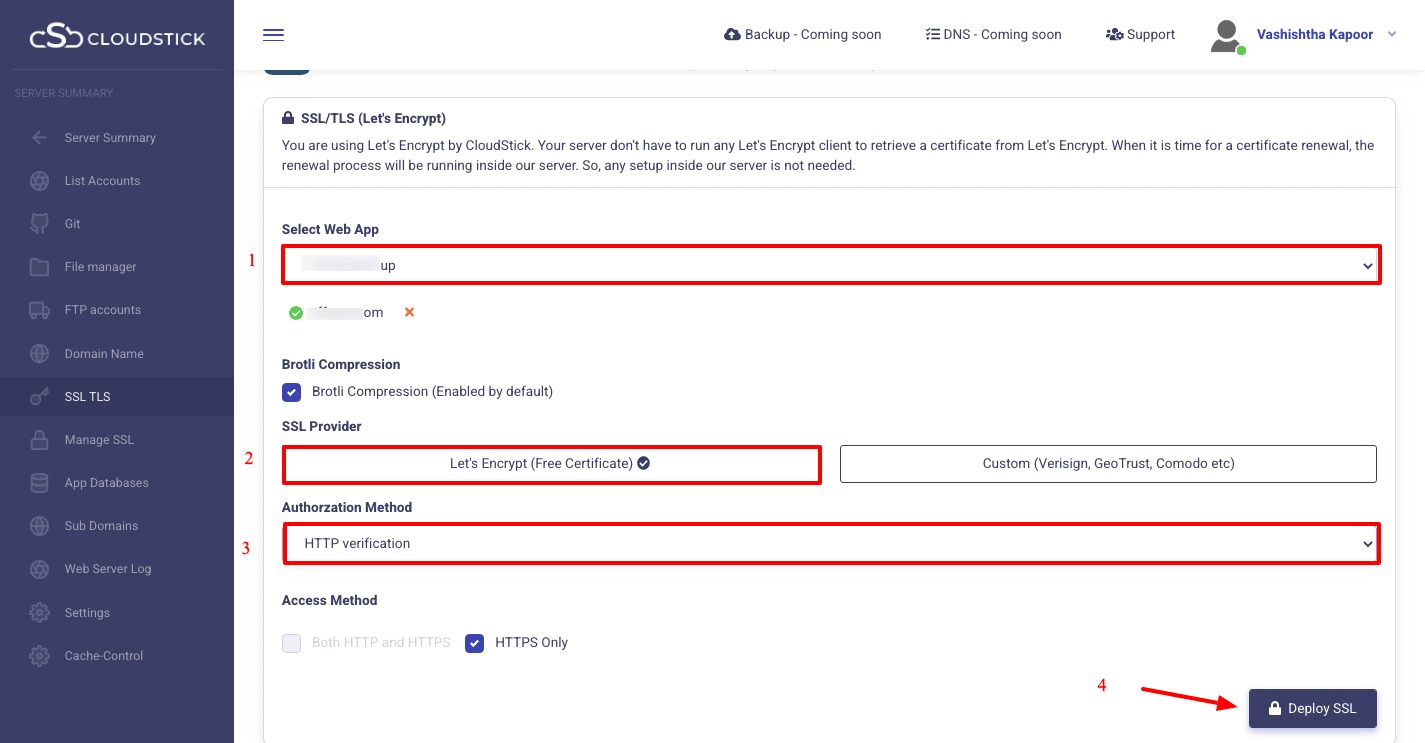1425x743 pixels.
Task: Select Custom SSL provider option
Action: 1108,464
